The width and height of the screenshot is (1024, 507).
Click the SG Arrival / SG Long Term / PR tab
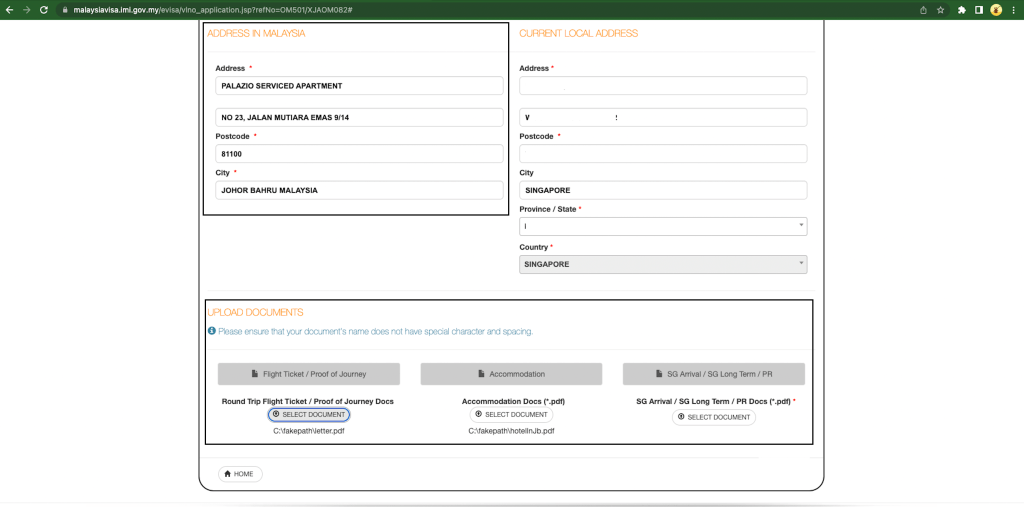click(714, 374)
